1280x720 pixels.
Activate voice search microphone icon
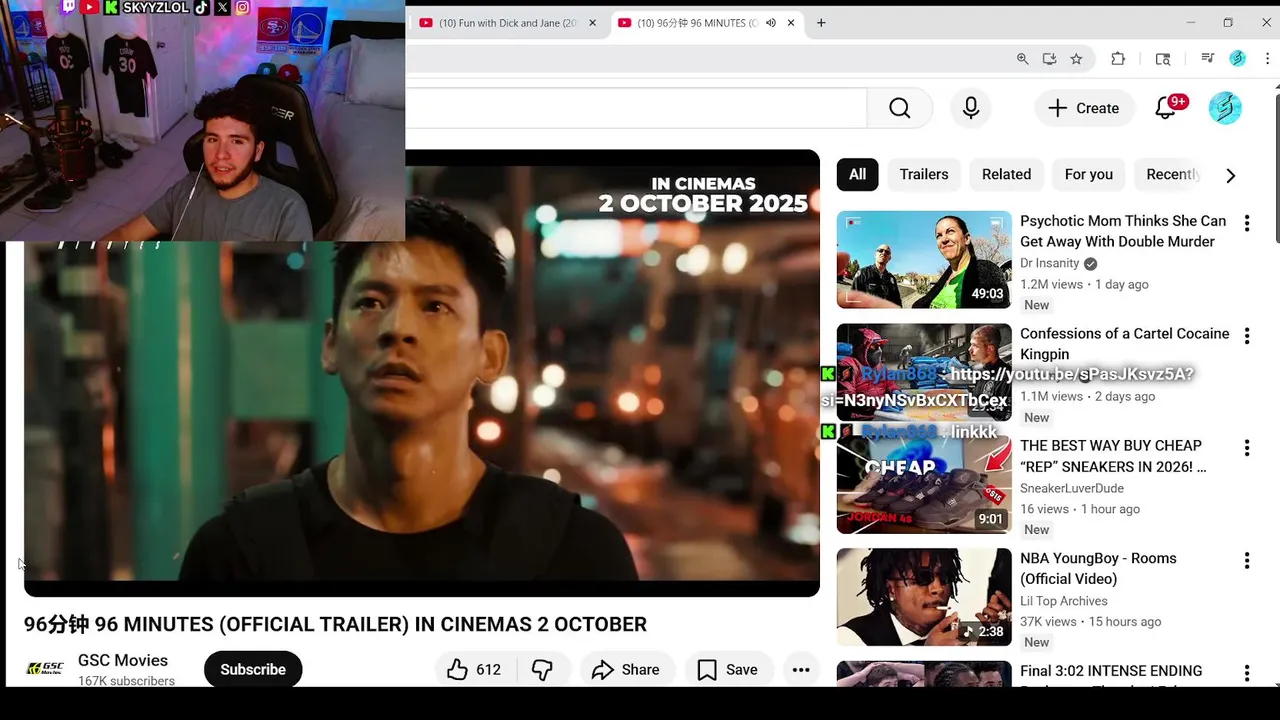click(971, 108)
